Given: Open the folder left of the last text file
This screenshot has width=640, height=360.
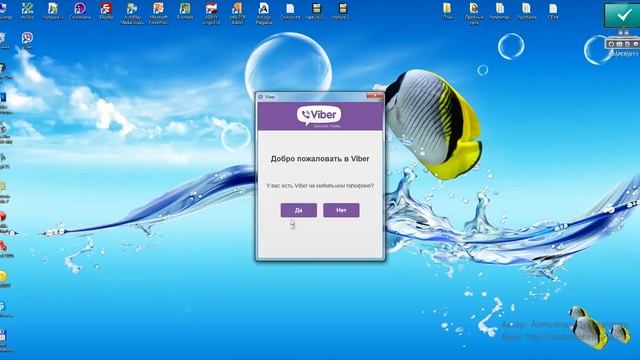Looking at the screenshot, I should [527, 11].
